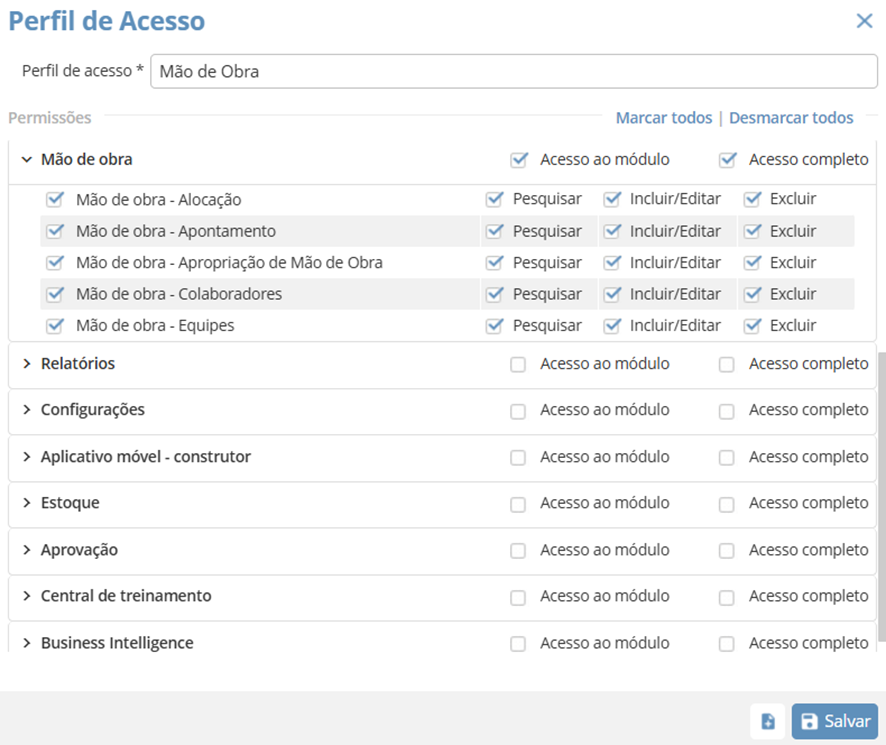Disable Acesso completo for Mão de obra

(x=727, y=159)
